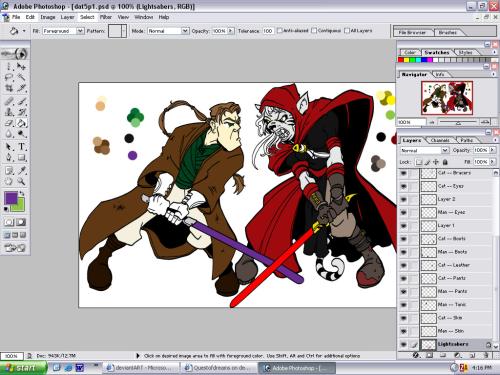Select the Healing Brush tool
Screen dimensions: 500x375
pos(9,101)
